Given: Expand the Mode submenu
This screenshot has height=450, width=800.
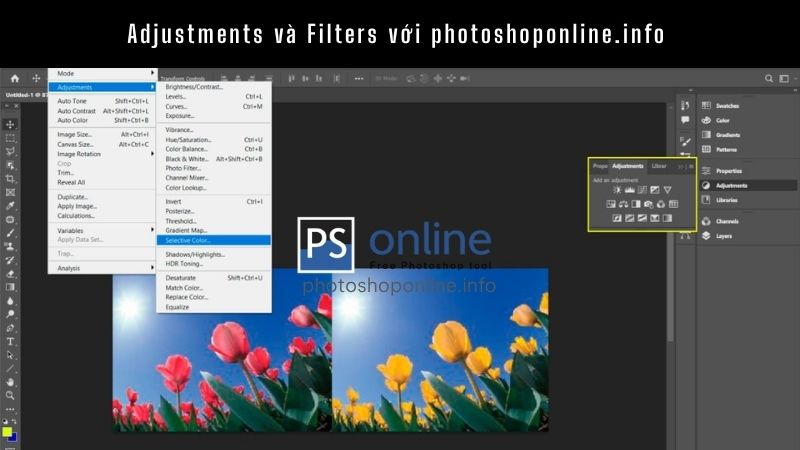Looking at the screenshot, I should (103, 73).
